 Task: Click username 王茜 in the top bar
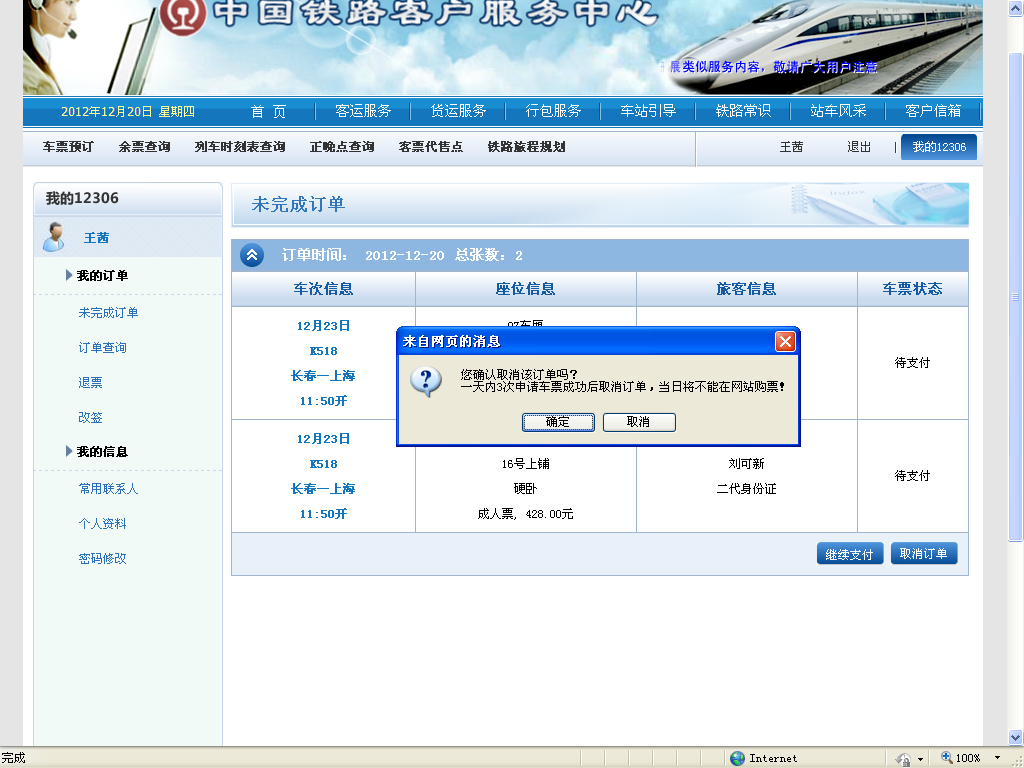click(x=791, y=147)
